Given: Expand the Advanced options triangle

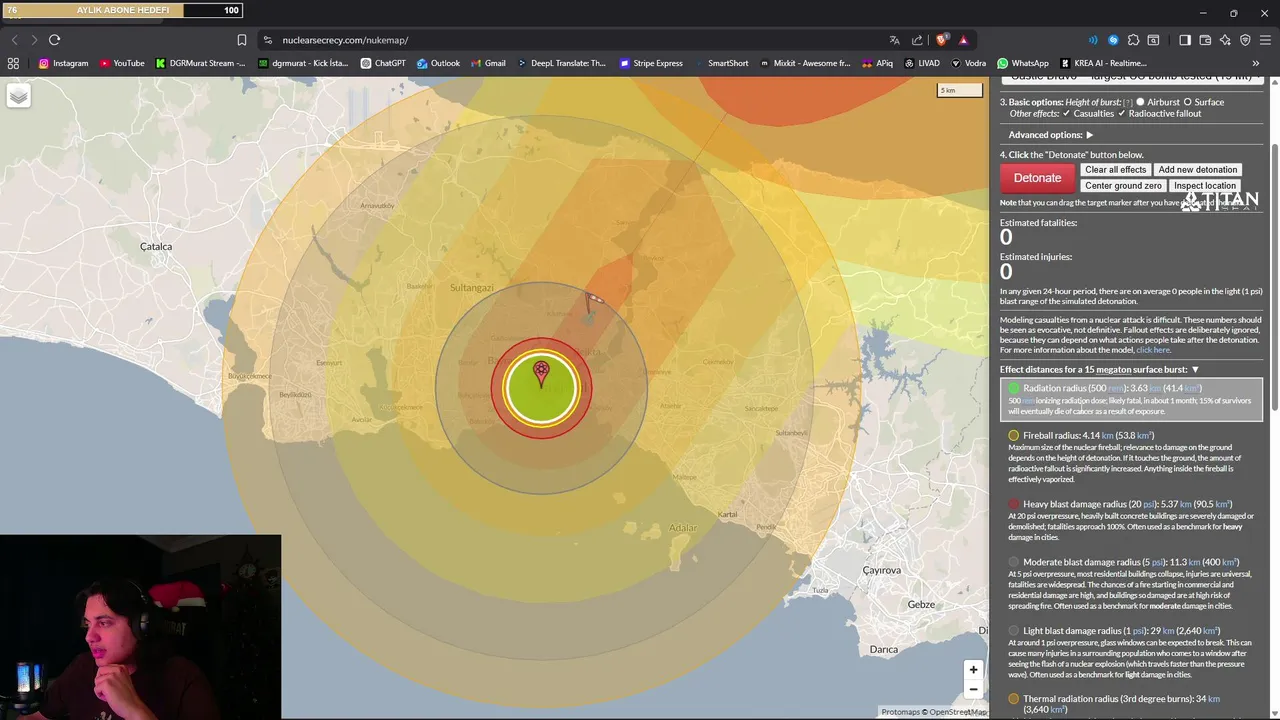Looking at the screenshot, I should pos(1089,135).
